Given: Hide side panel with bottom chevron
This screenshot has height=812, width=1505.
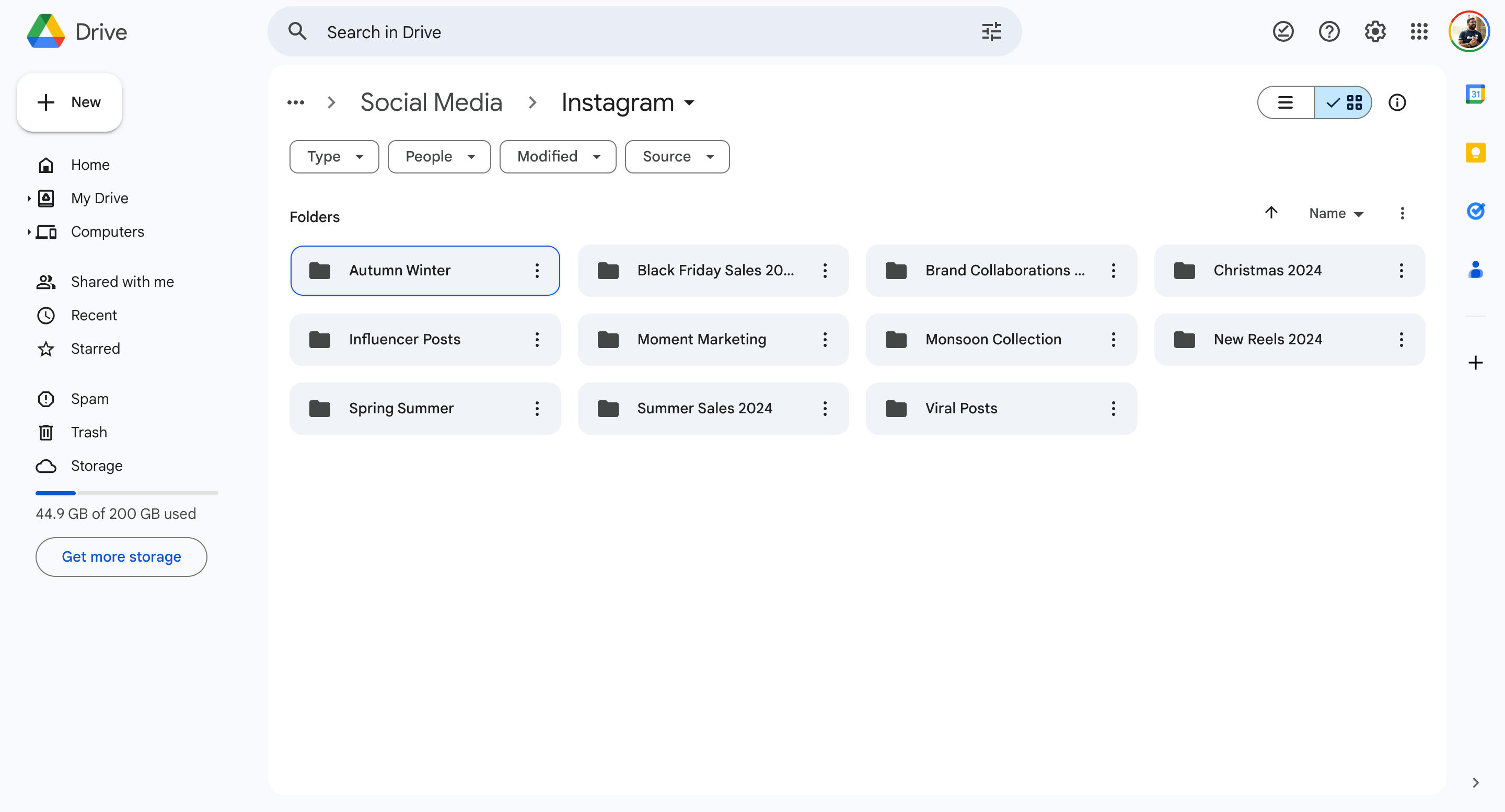Looking at the screenshot, I should 1475,782.
